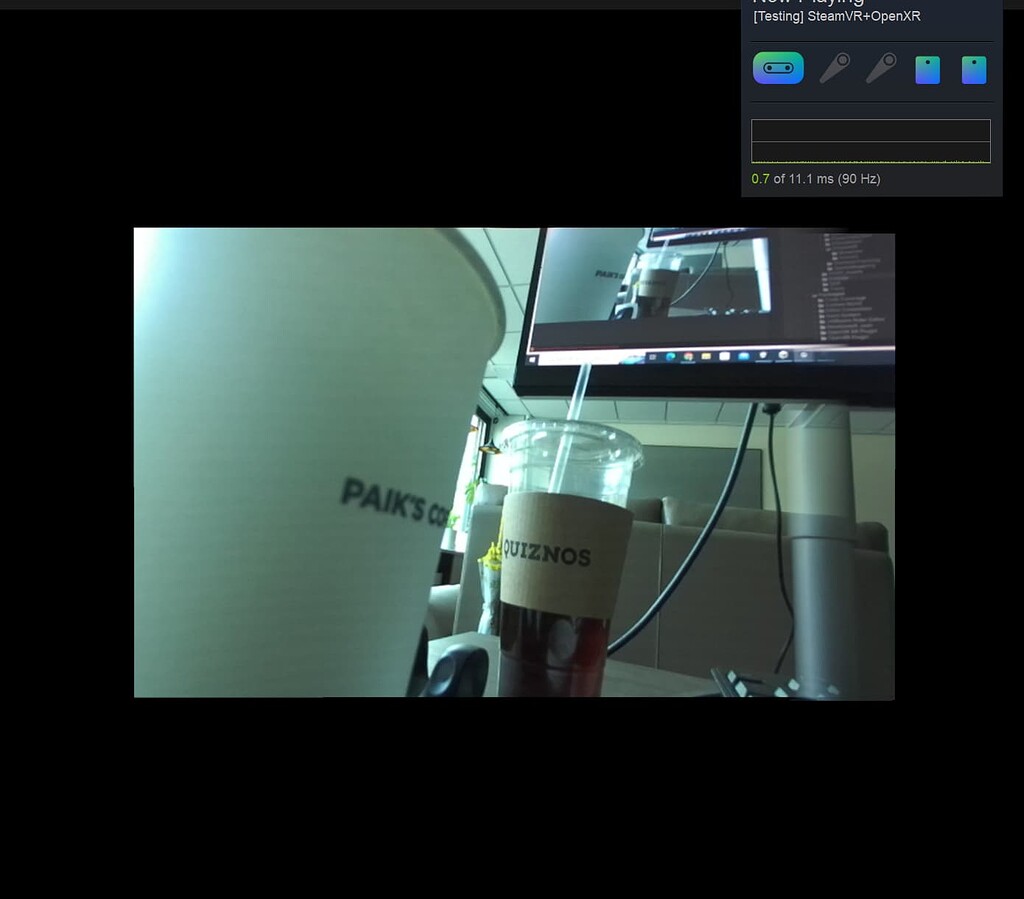This screenshot has width=1024, height=899.
Task: Click the first base station icon
Action: [x=927, y=68]
